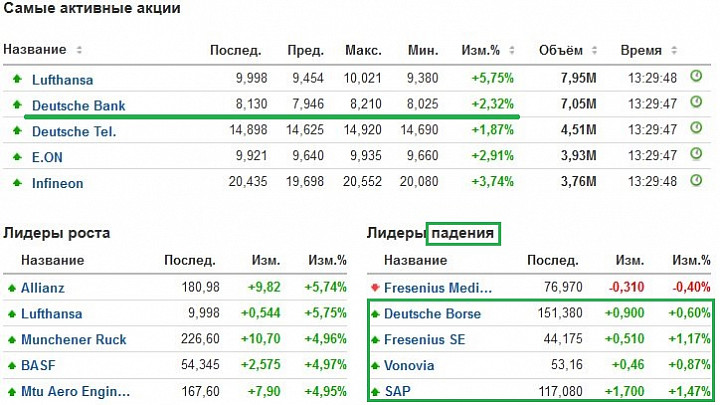The height and width of the screenshot is (405, 720).
Task: Open the Vonovia stock link
Action: (x=409, y=366)
